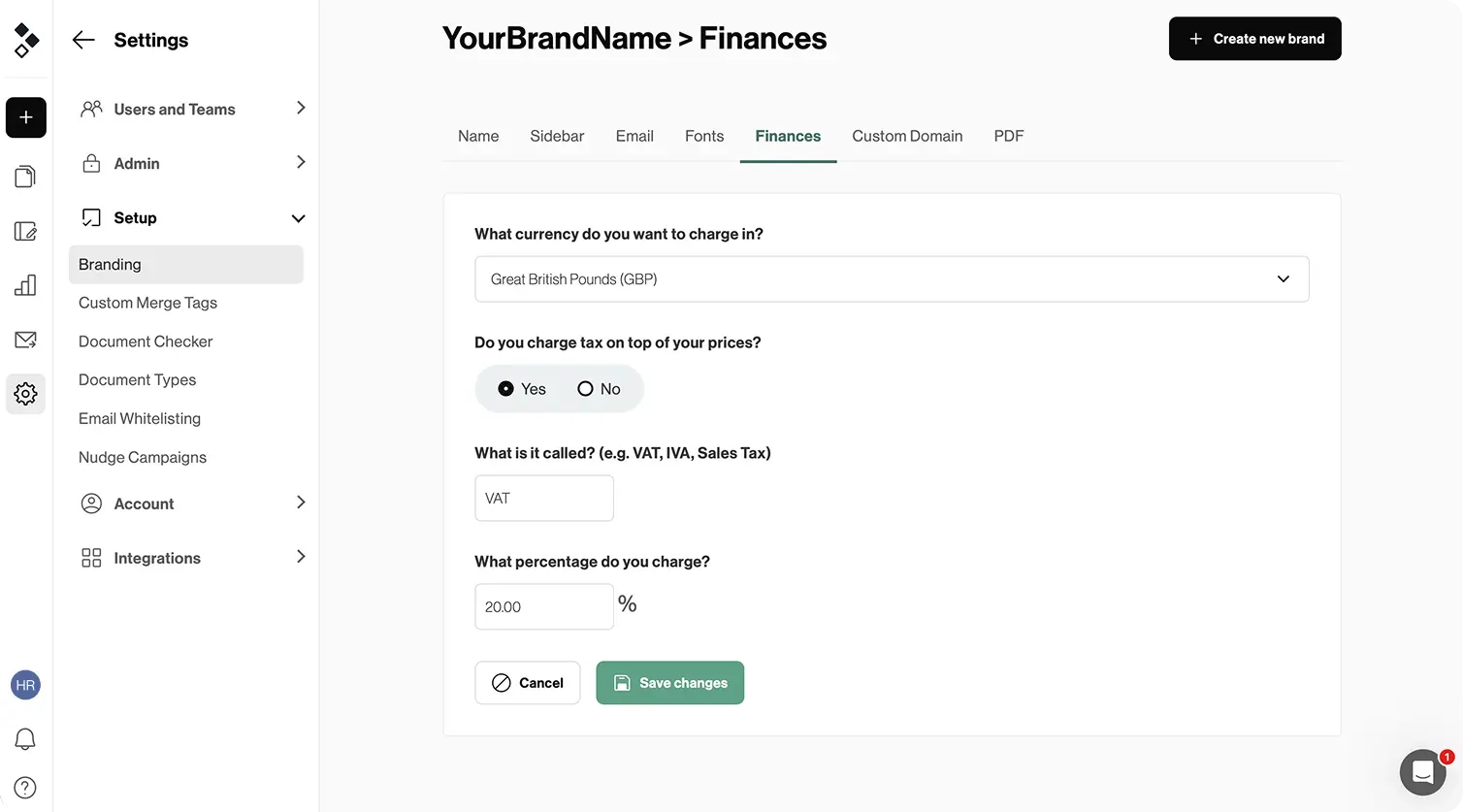The image size is (1463, 812).
Task: Switch to the Custom Domain tab
Action: tap(907, 137)
